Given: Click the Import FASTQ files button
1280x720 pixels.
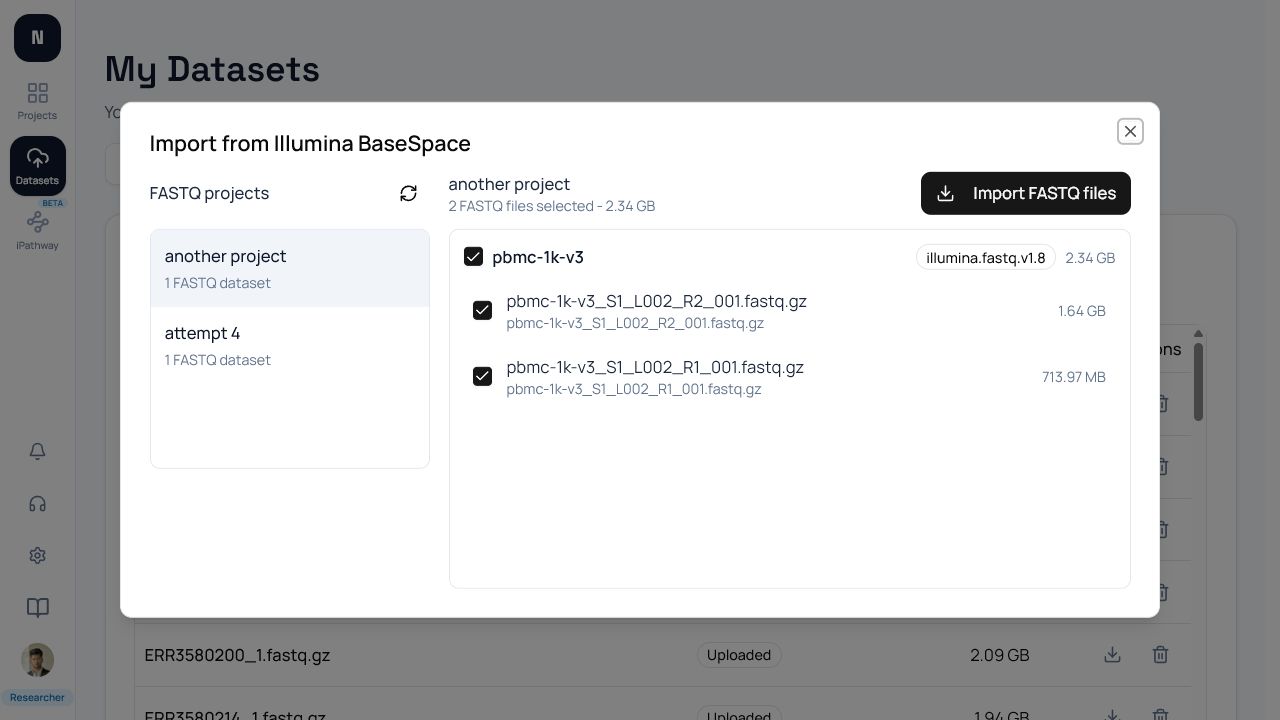Looking at the screenshot, I should click(x=1026, y=193).
